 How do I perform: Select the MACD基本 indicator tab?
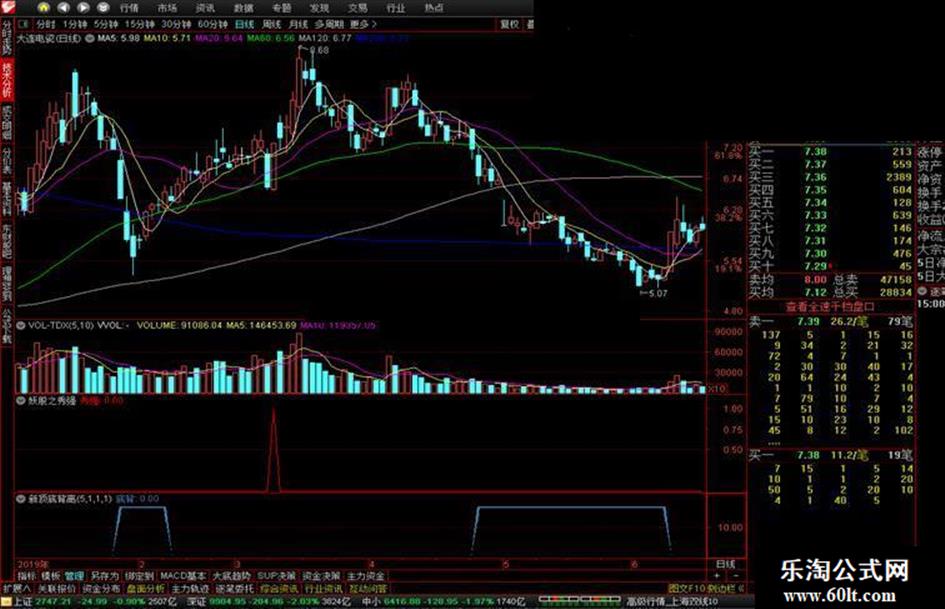tap(183, 576)
